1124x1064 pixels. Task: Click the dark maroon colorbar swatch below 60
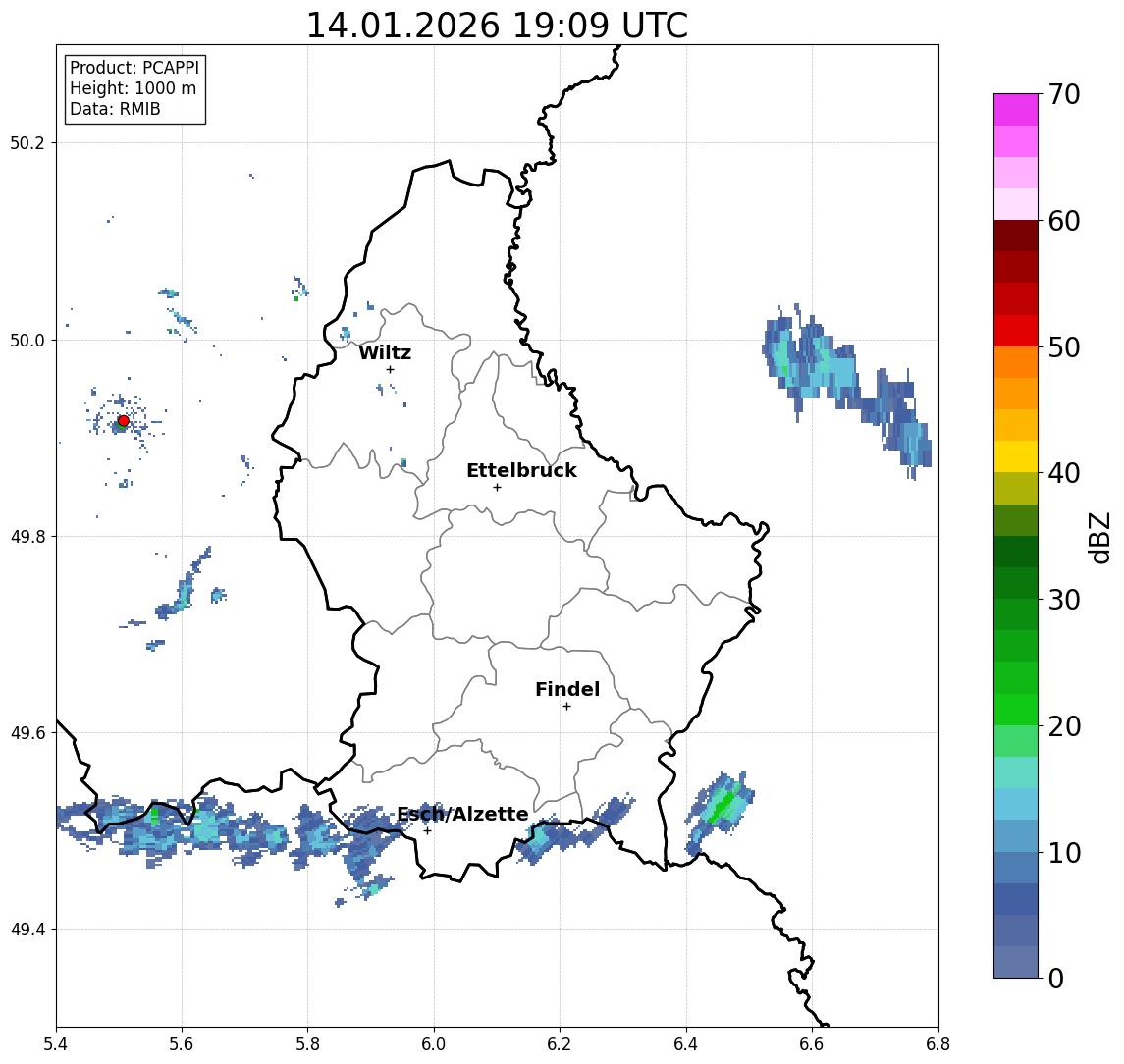tap(1016, 236)
